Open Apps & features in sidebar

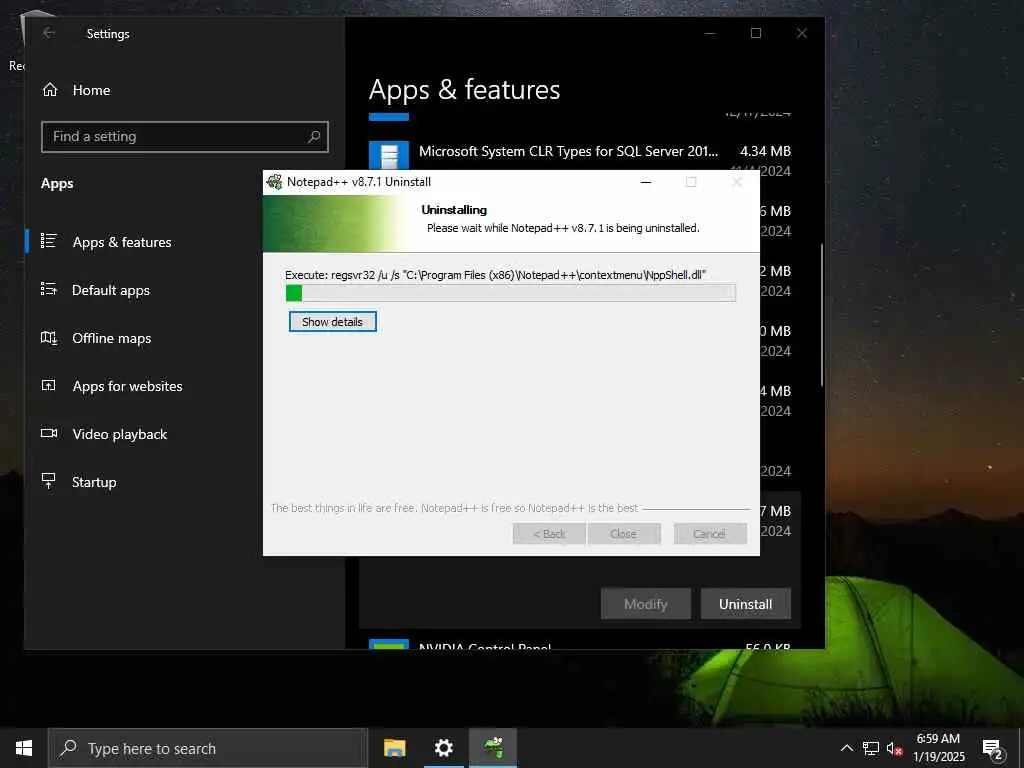(x=122, y=242)
